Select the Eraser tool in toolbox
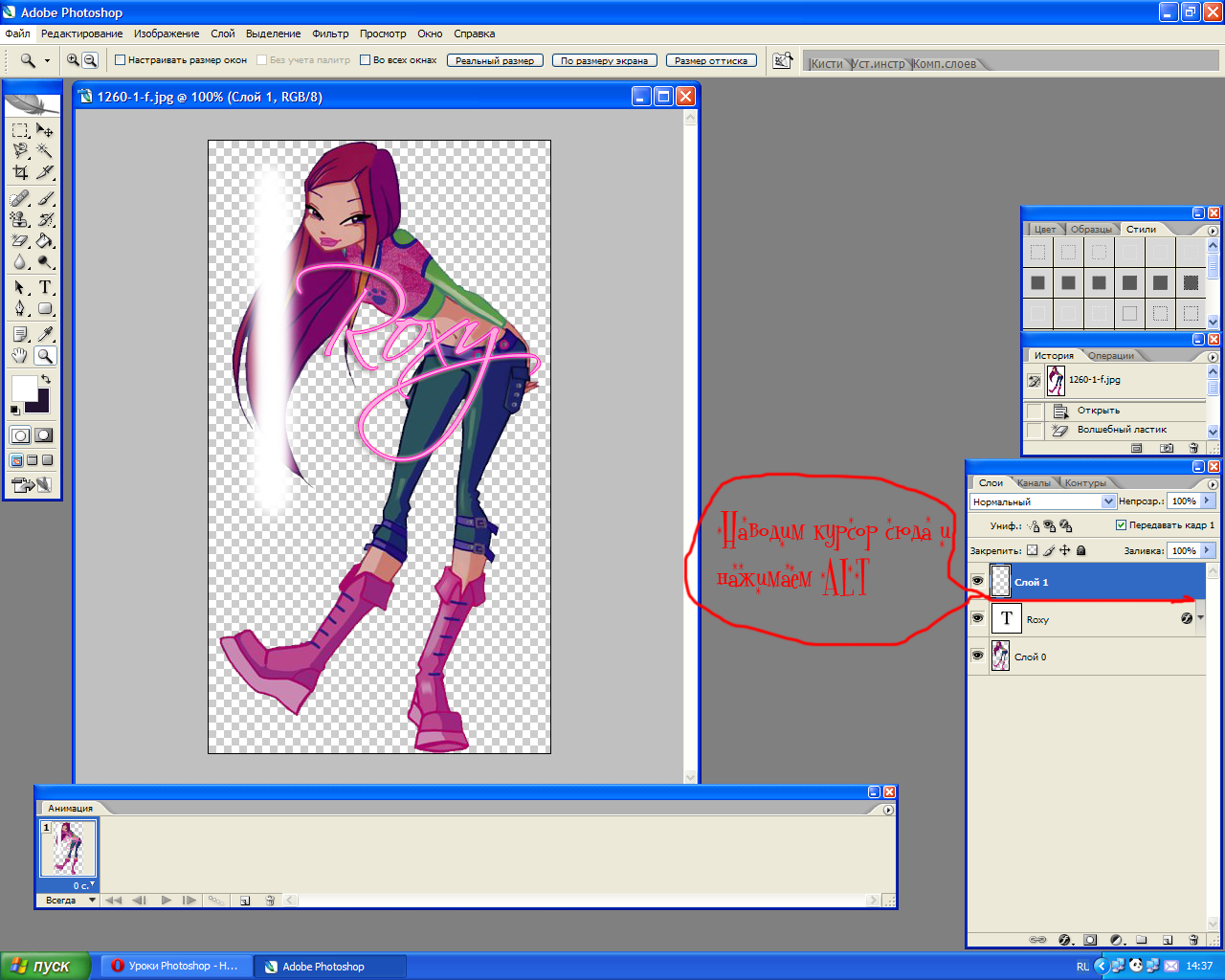 tap(20, 241)
